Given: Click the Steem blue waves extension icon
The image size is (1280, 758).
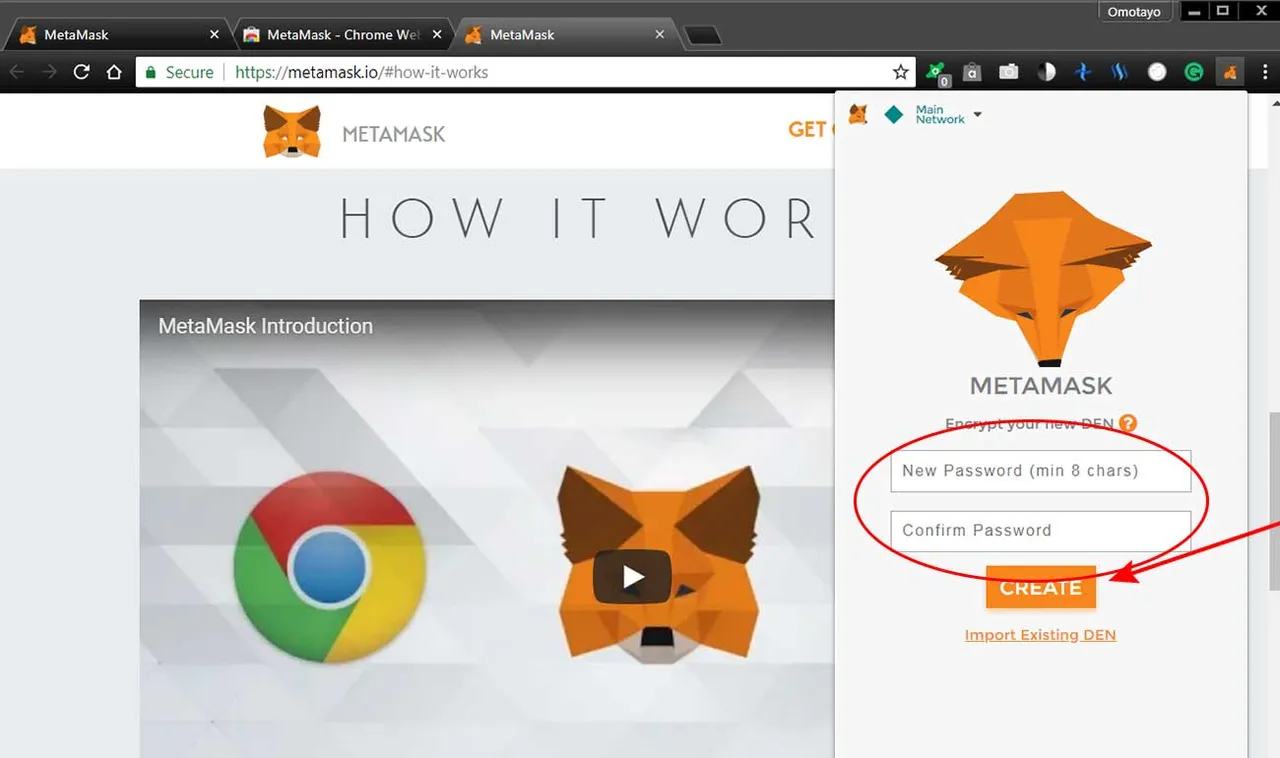Looking at the screenshot, I should [x=1120, y=72].
